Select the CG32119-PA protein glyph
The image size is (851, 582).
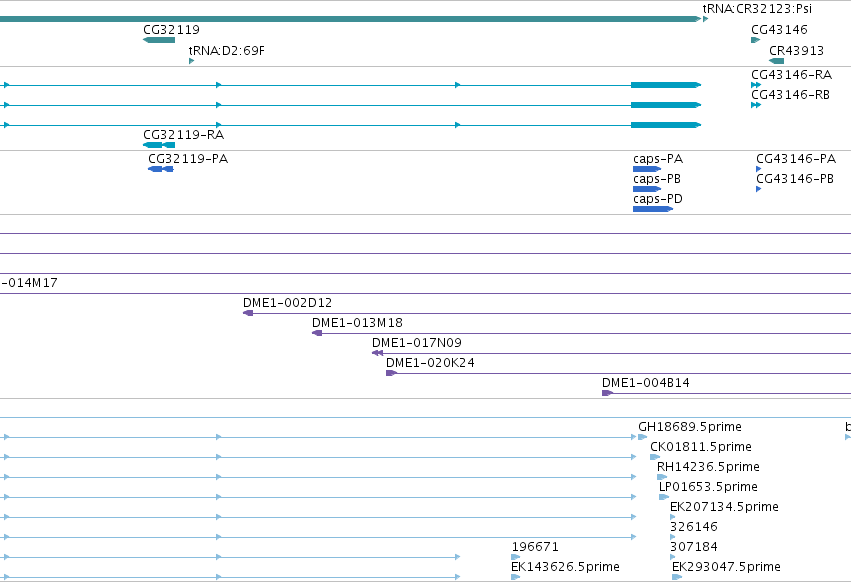coord(161,169)
